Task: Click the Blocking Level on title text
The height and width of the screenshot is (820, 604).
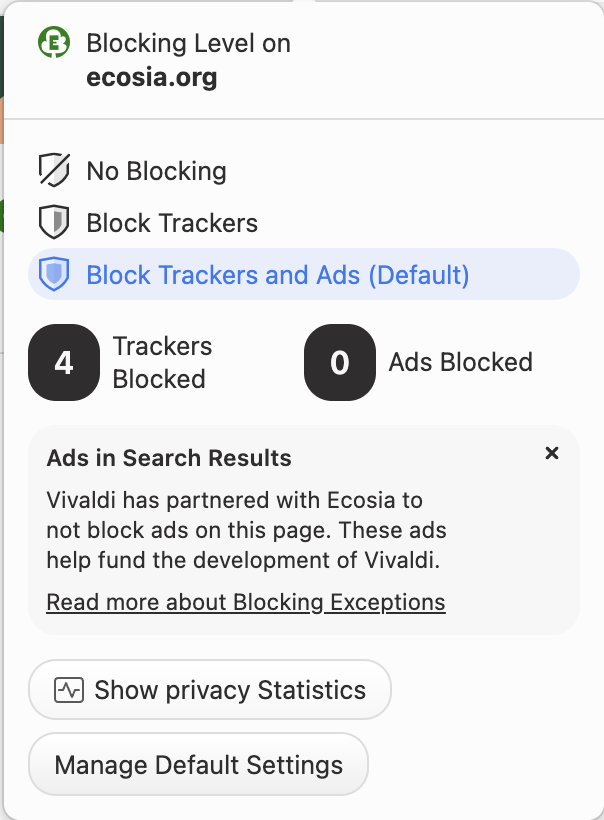Action: [189, 43]
